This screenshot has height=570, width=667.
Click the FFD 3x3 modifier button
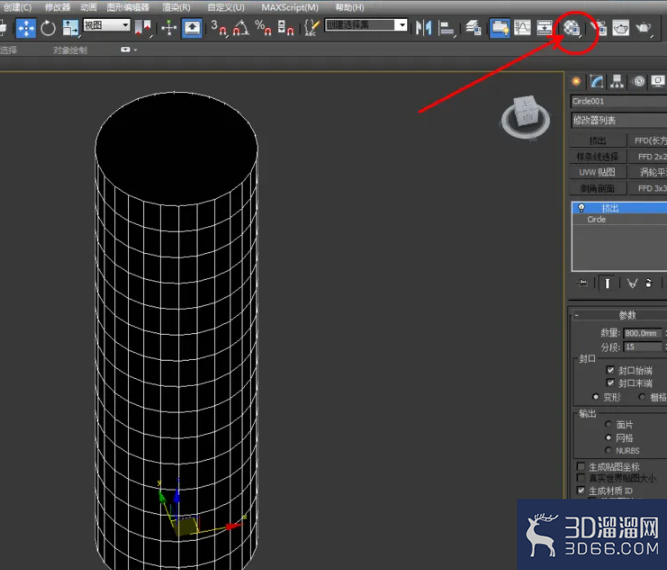pos(647,188)
